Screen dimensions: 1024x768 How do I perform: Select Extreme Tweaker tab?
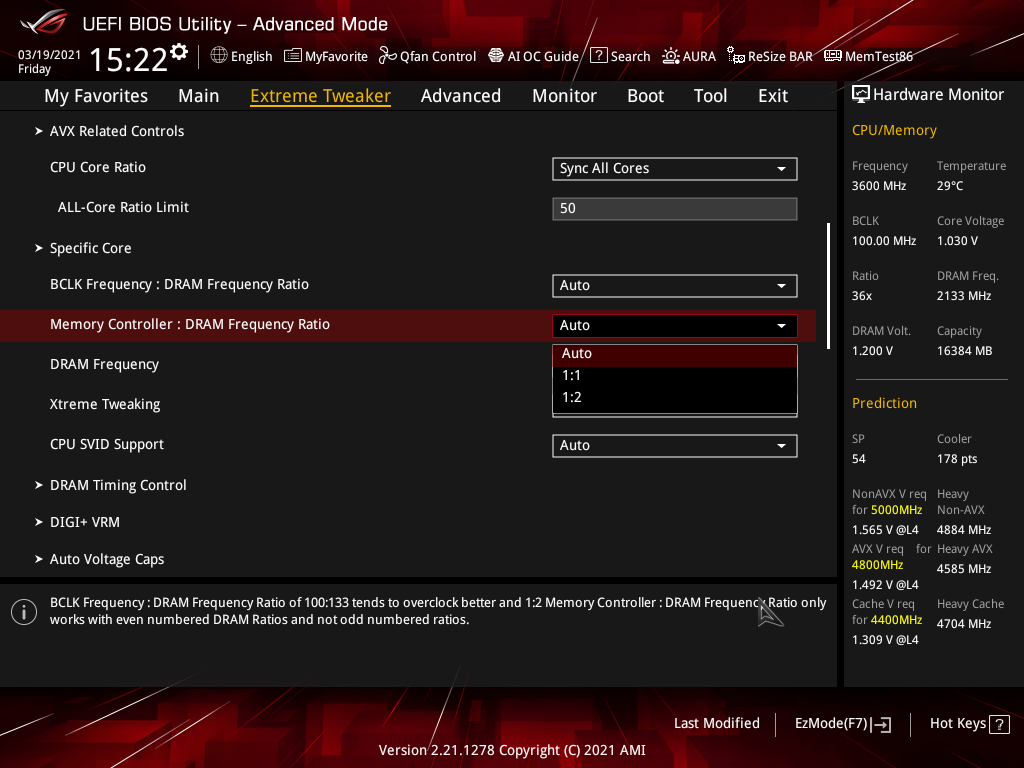click(x=321, y=96)
